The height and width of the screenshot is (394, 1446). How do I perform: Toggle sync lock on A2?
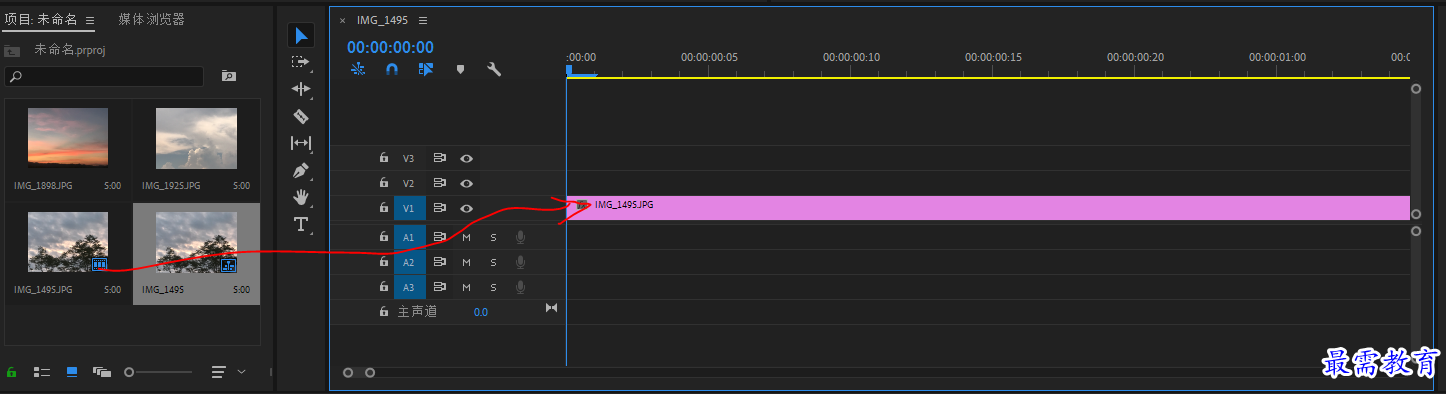click(439, 262)
